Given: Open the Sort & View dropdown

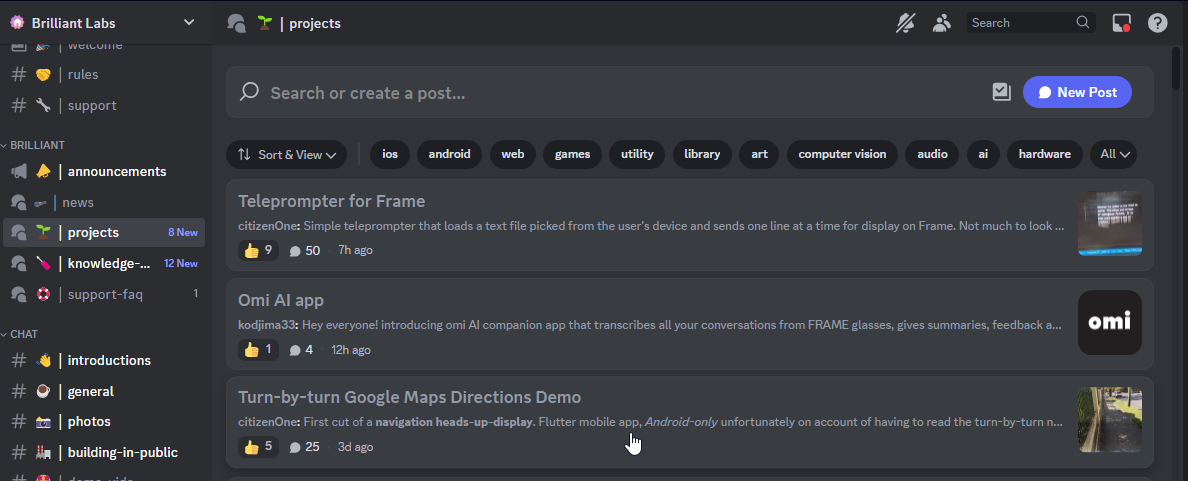Looking at the screenshot, I should [286, 155].
